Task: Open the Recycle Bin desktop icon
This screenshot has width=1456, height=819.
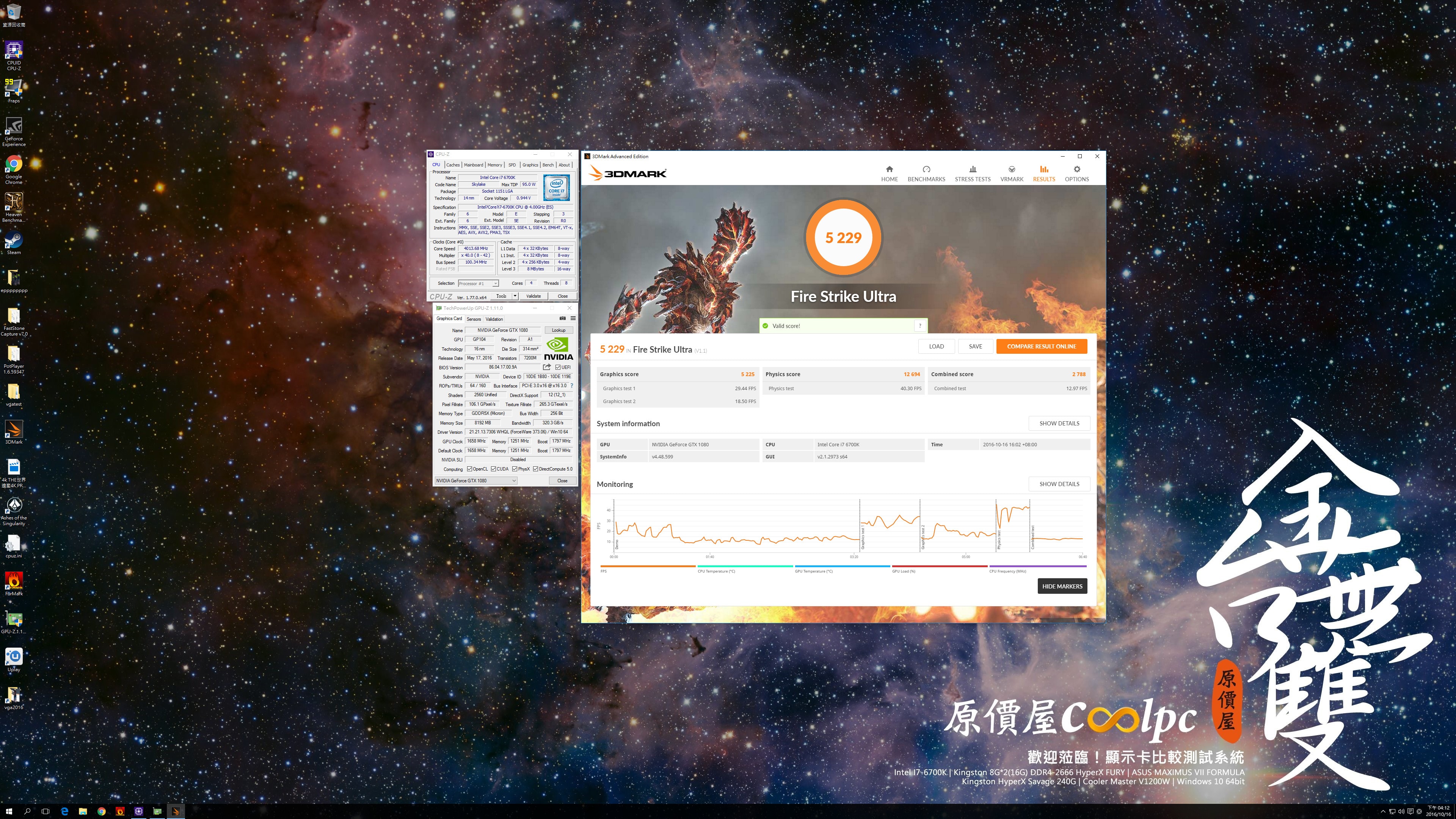Action: [14, 15]
